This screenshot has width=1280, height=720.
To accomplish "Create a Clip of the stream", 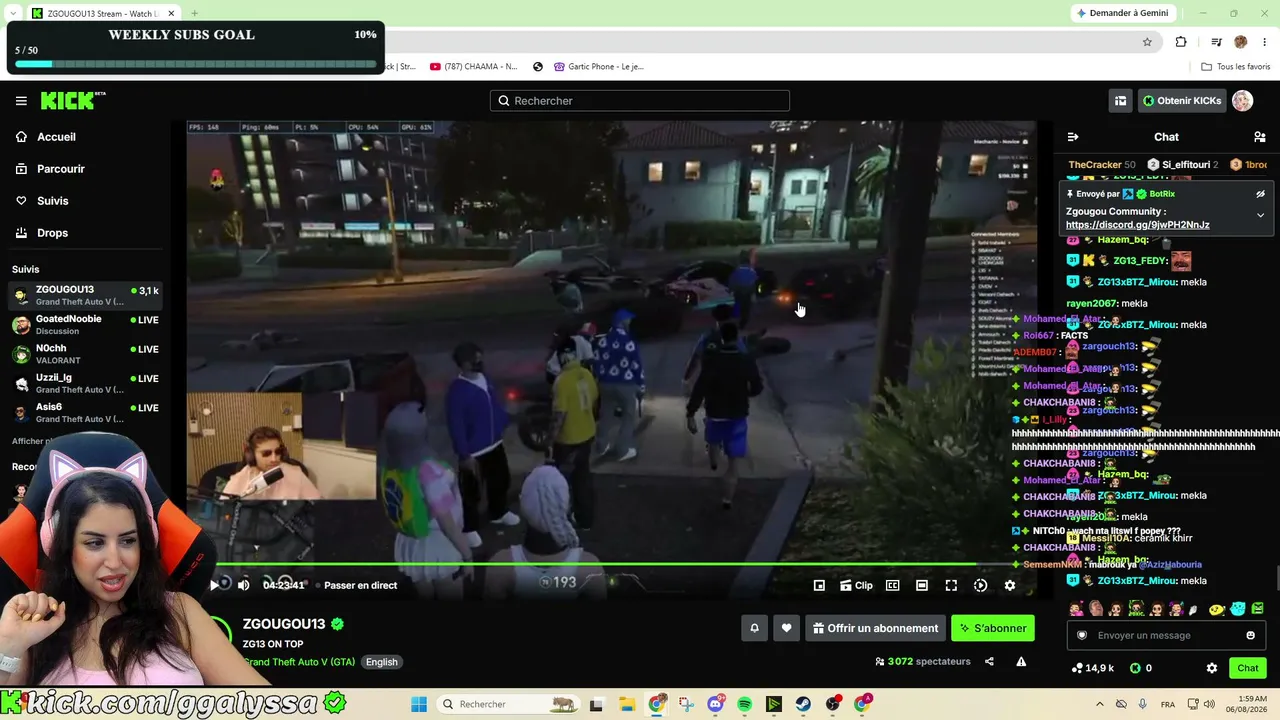I will point(856,585).
